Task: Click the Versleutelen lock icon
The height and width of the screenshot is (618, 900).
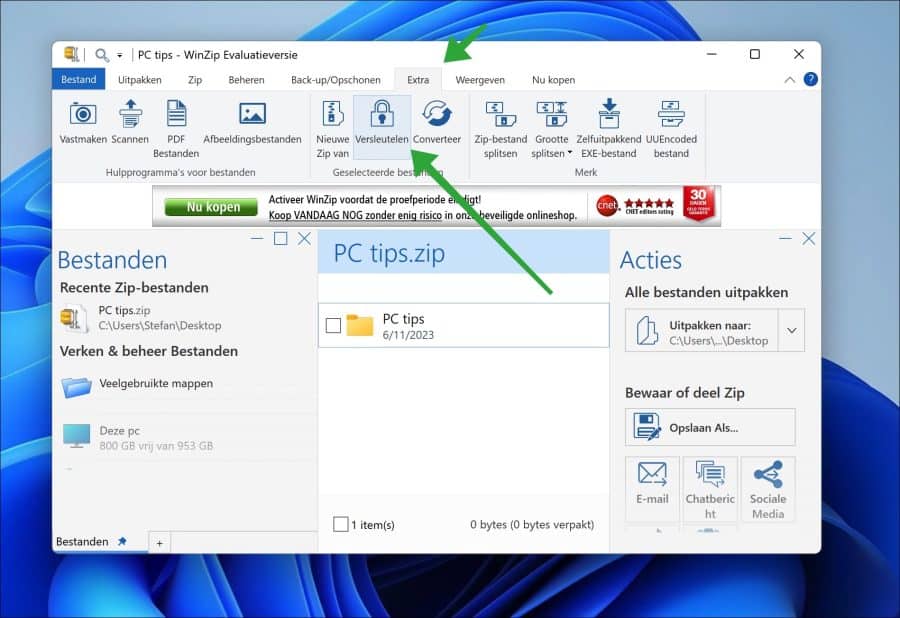Action: pos(382,113)
